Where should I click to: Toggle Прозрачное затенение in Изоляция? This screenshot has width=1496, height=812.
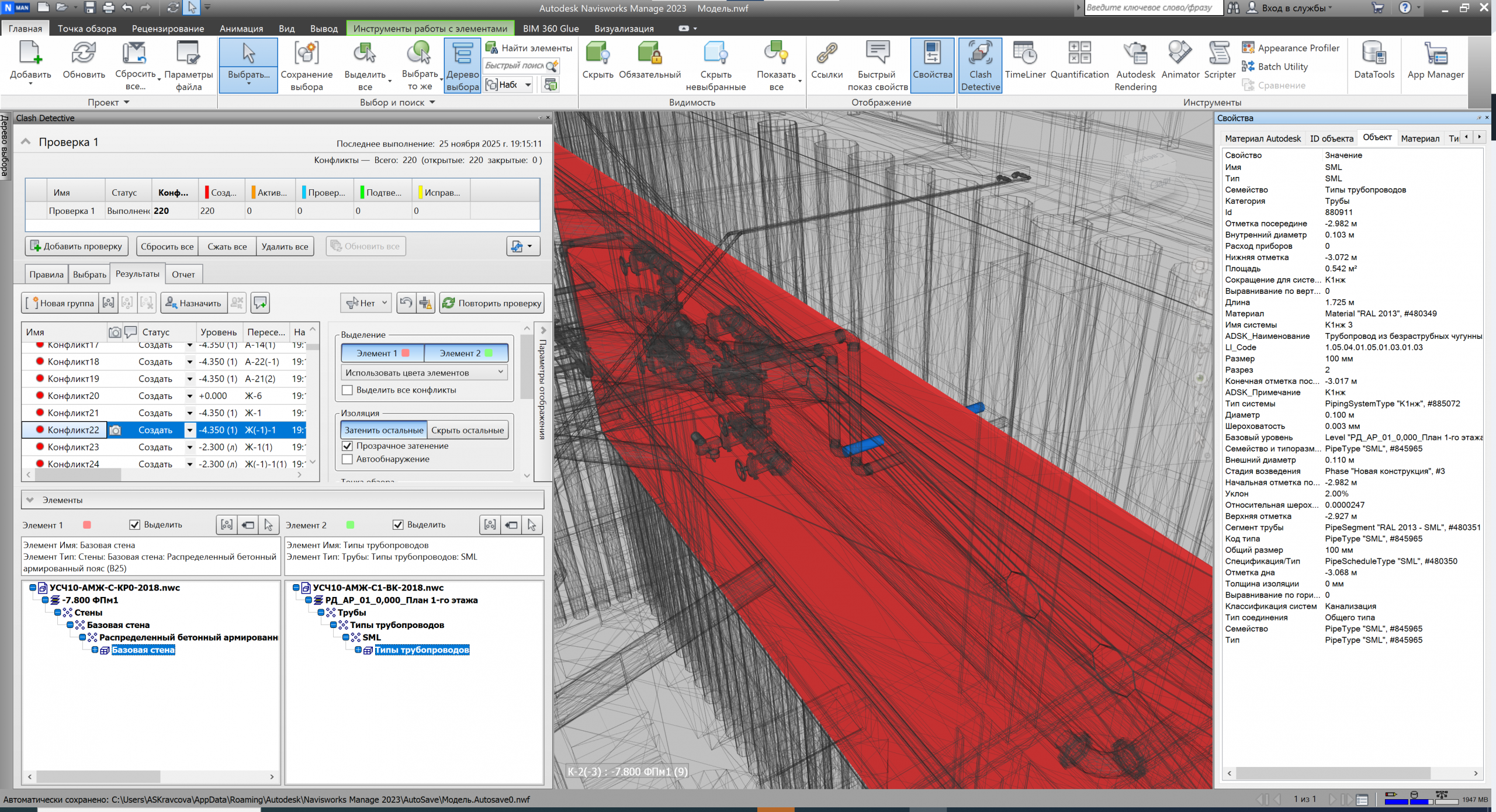click(348, 445)
